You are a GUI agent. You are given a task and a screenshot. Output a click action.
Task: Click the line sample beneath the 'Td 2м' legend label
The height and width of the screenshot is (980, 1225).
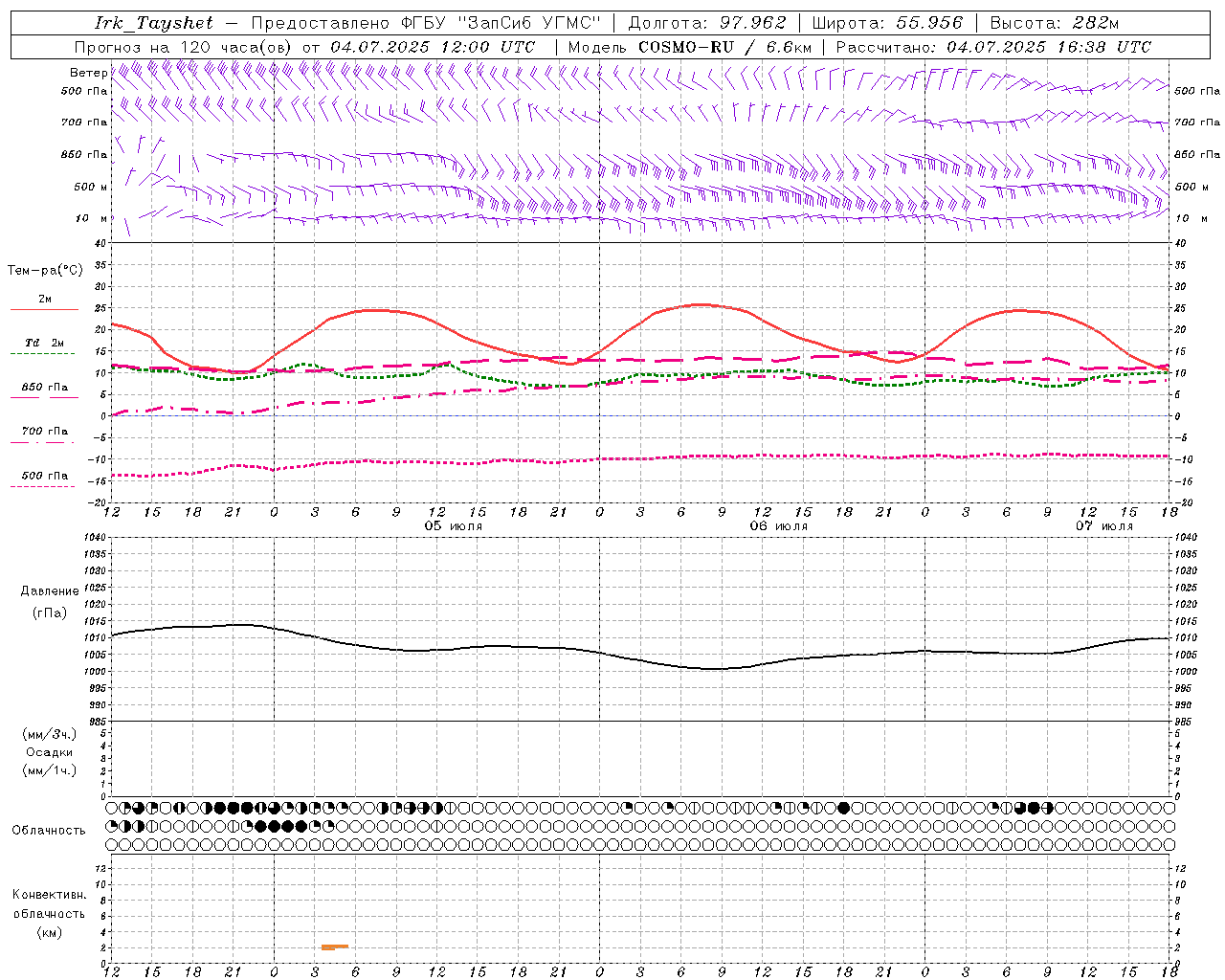(x=43, y=354)
